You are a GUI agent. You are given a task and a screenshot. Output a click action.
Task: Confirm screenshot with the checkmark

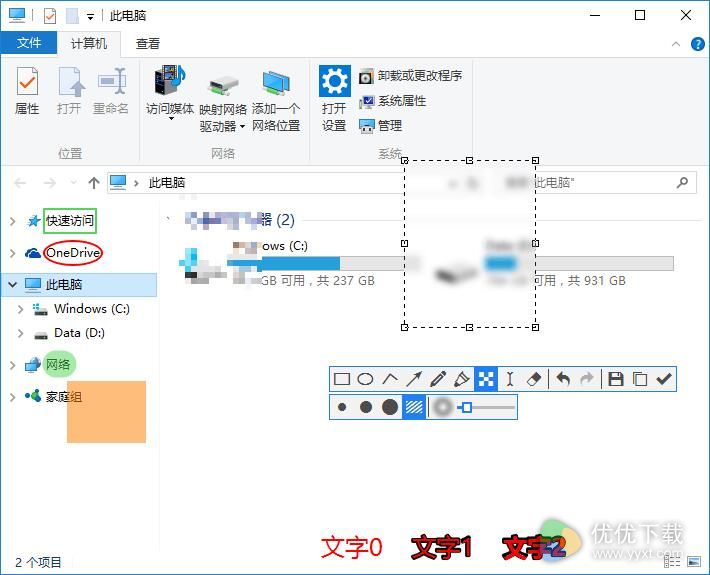(664, 379)
